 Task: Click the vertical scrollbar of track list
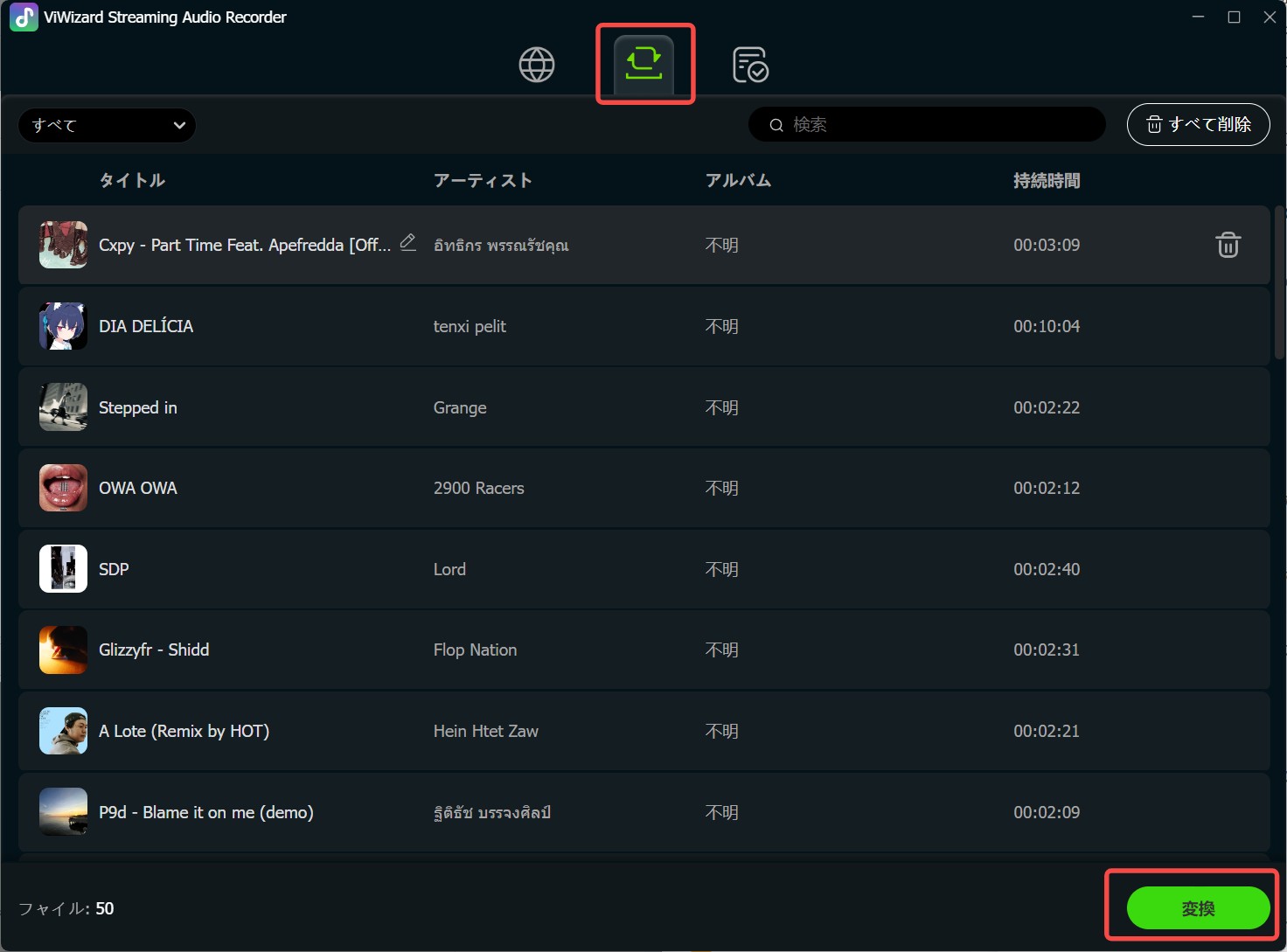tap(1279, 281)
